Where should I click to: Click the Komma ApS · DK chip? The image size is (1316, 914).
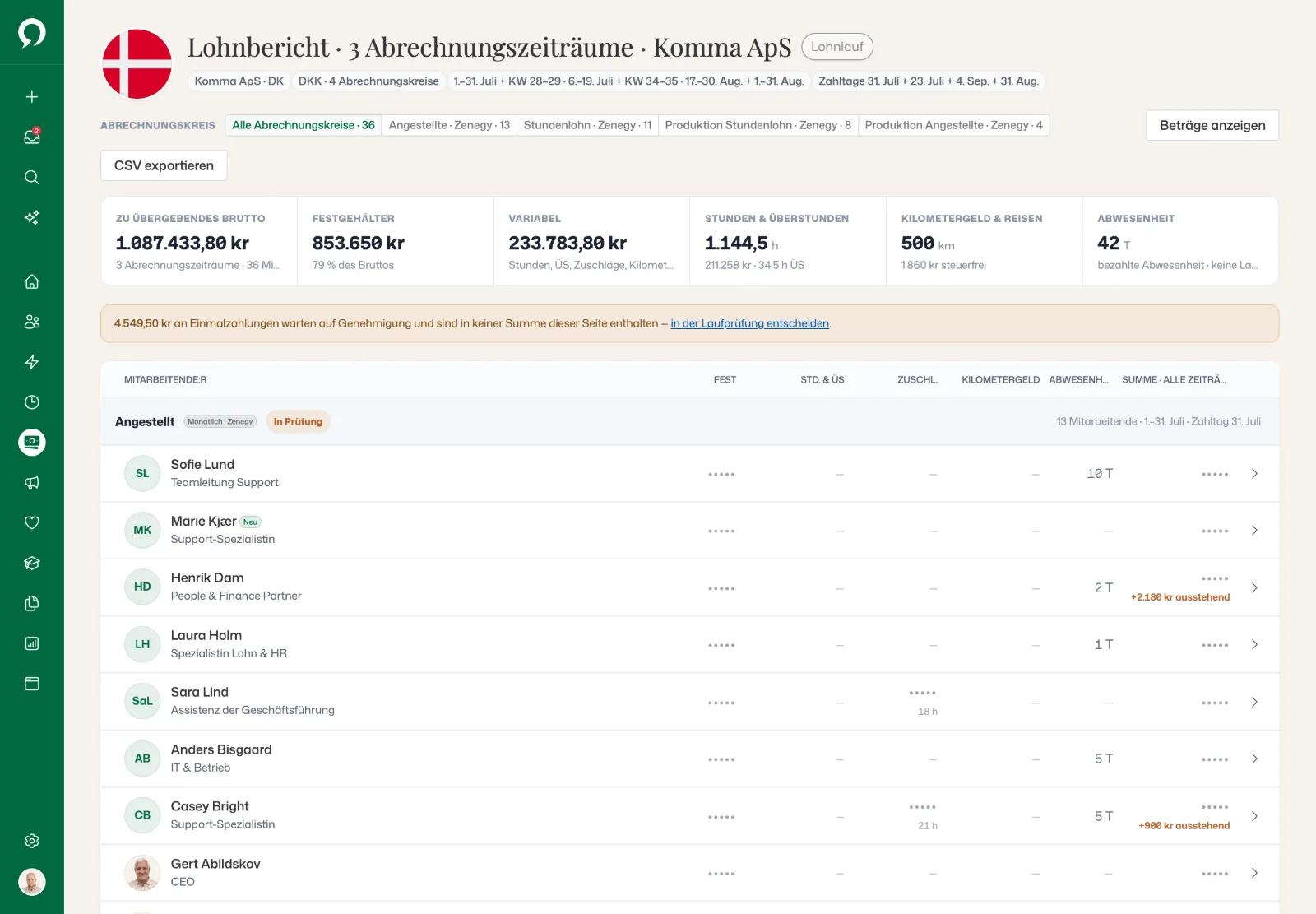[239, 81]
